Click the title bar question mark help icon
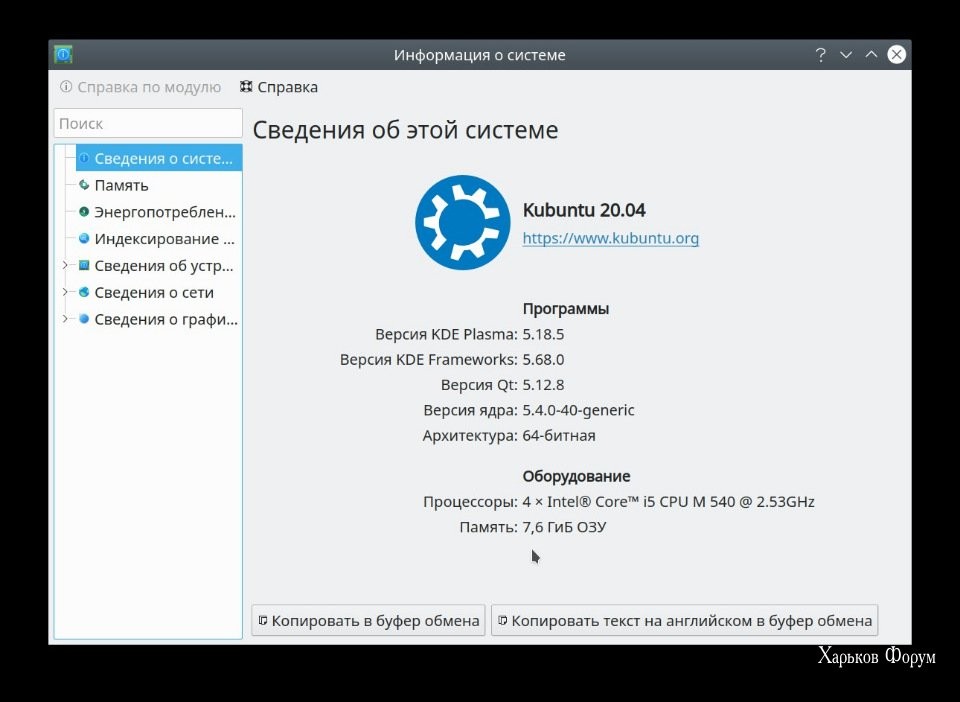This screenshot has height=702, width=960. coord(820,55)
